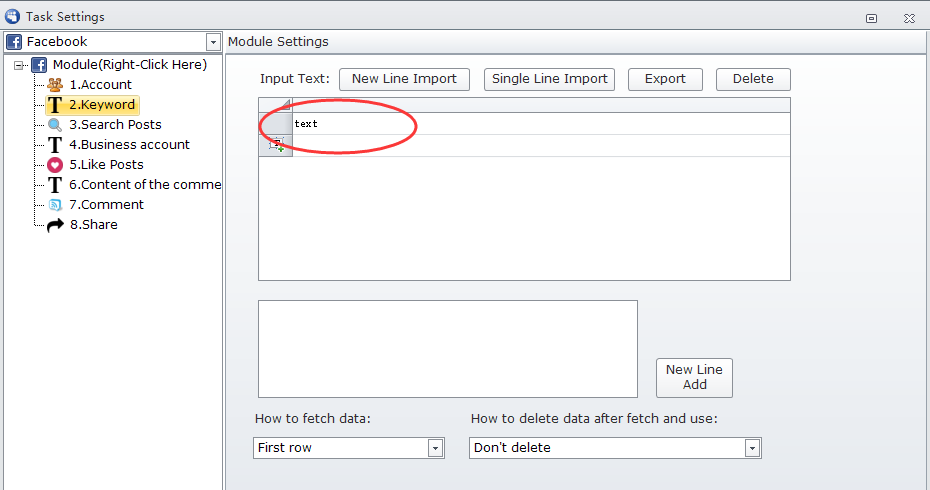Viewport: 930px width, 490px height.
Task: Click the Search Posts magnifier icon
Action: tap(55, 125)
